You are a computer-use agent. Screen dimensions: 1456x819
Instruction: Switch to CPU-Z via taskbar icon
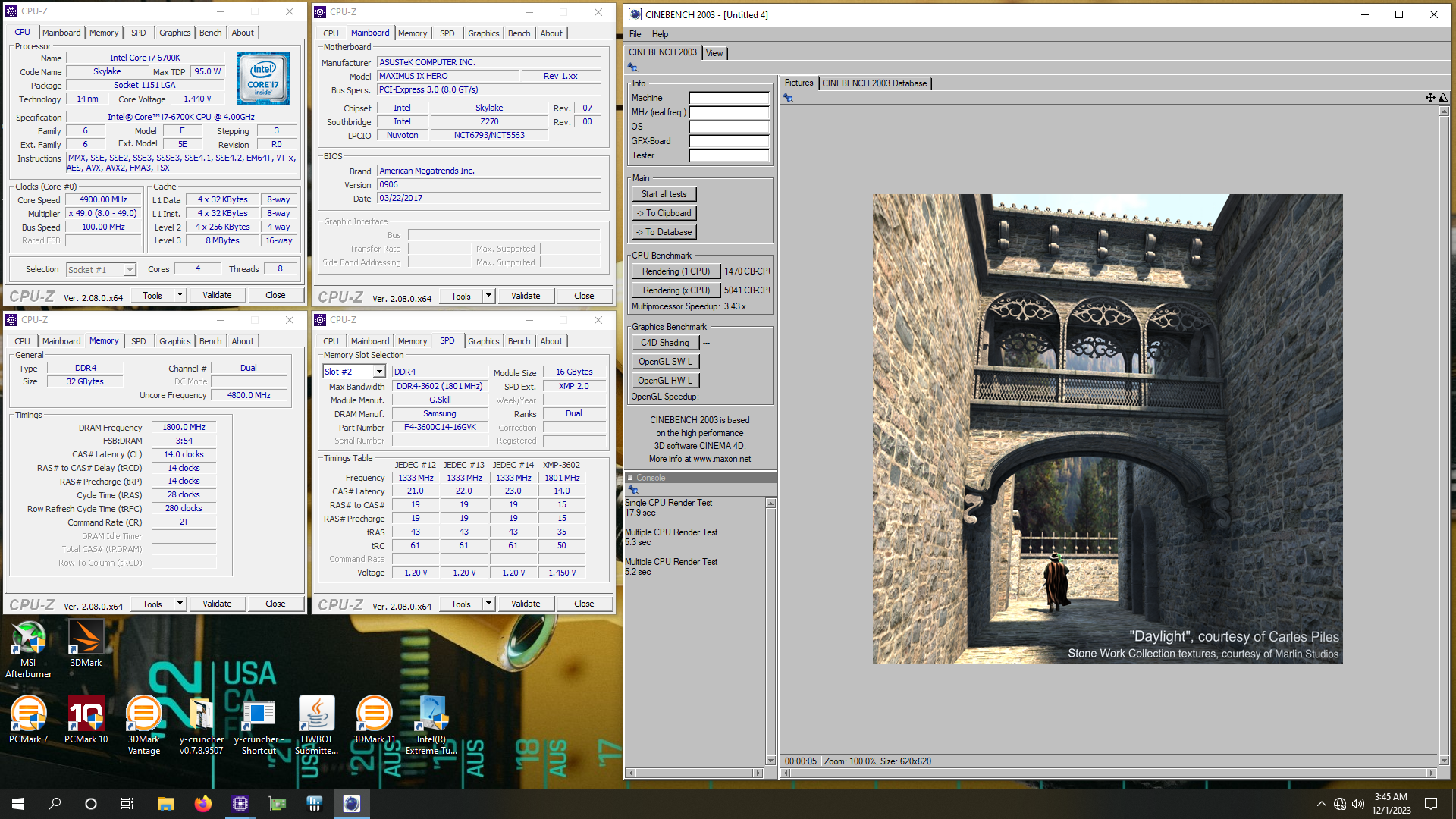(240, 804)
